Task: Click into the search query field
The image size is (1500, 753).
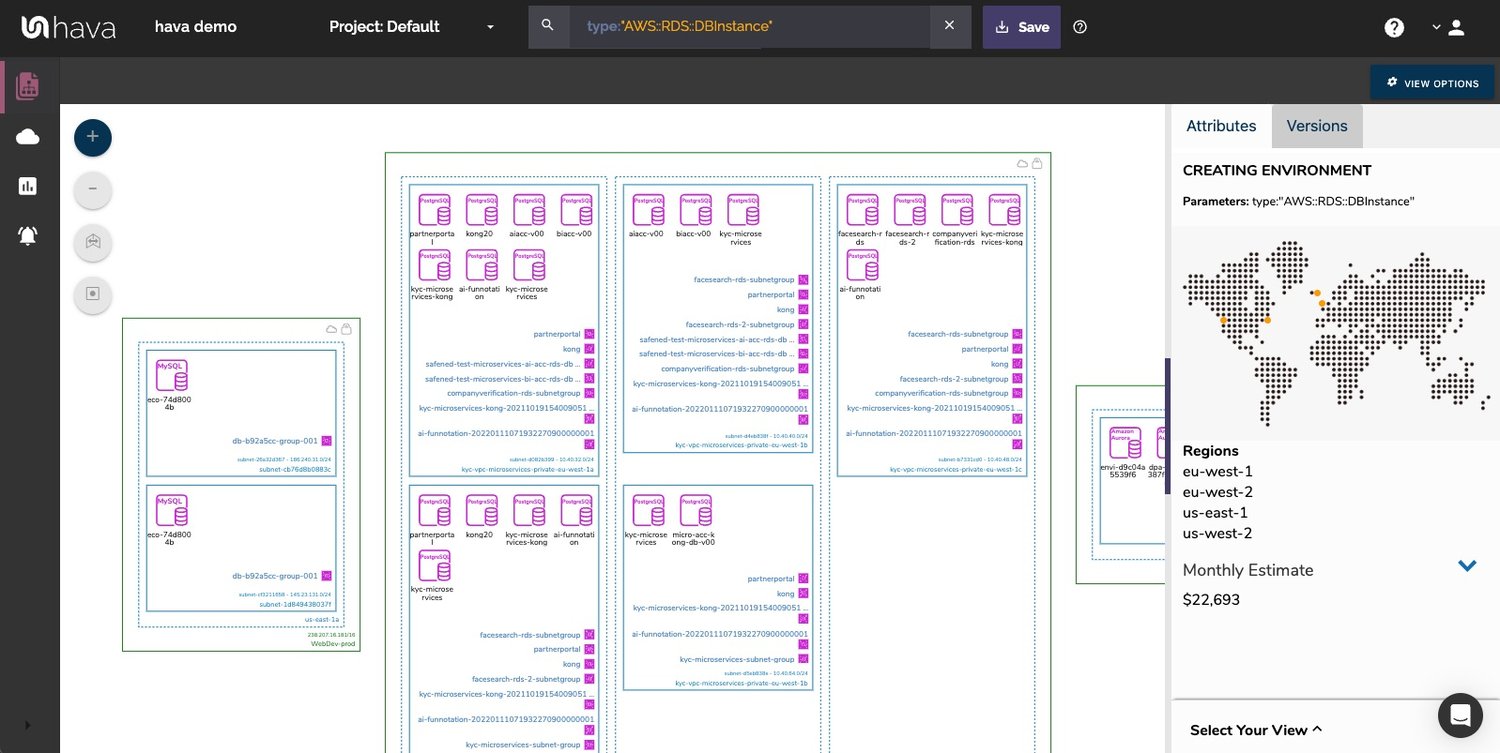Action: click(750, 26)
